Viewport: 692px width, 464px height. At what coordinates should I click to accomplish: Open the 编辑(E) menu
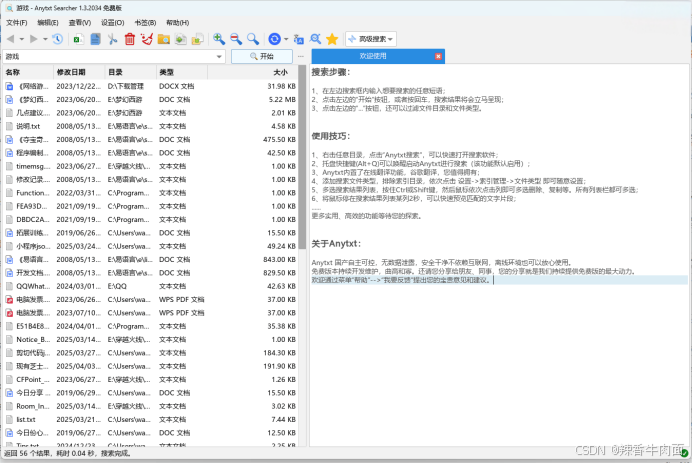pos(48,23)
